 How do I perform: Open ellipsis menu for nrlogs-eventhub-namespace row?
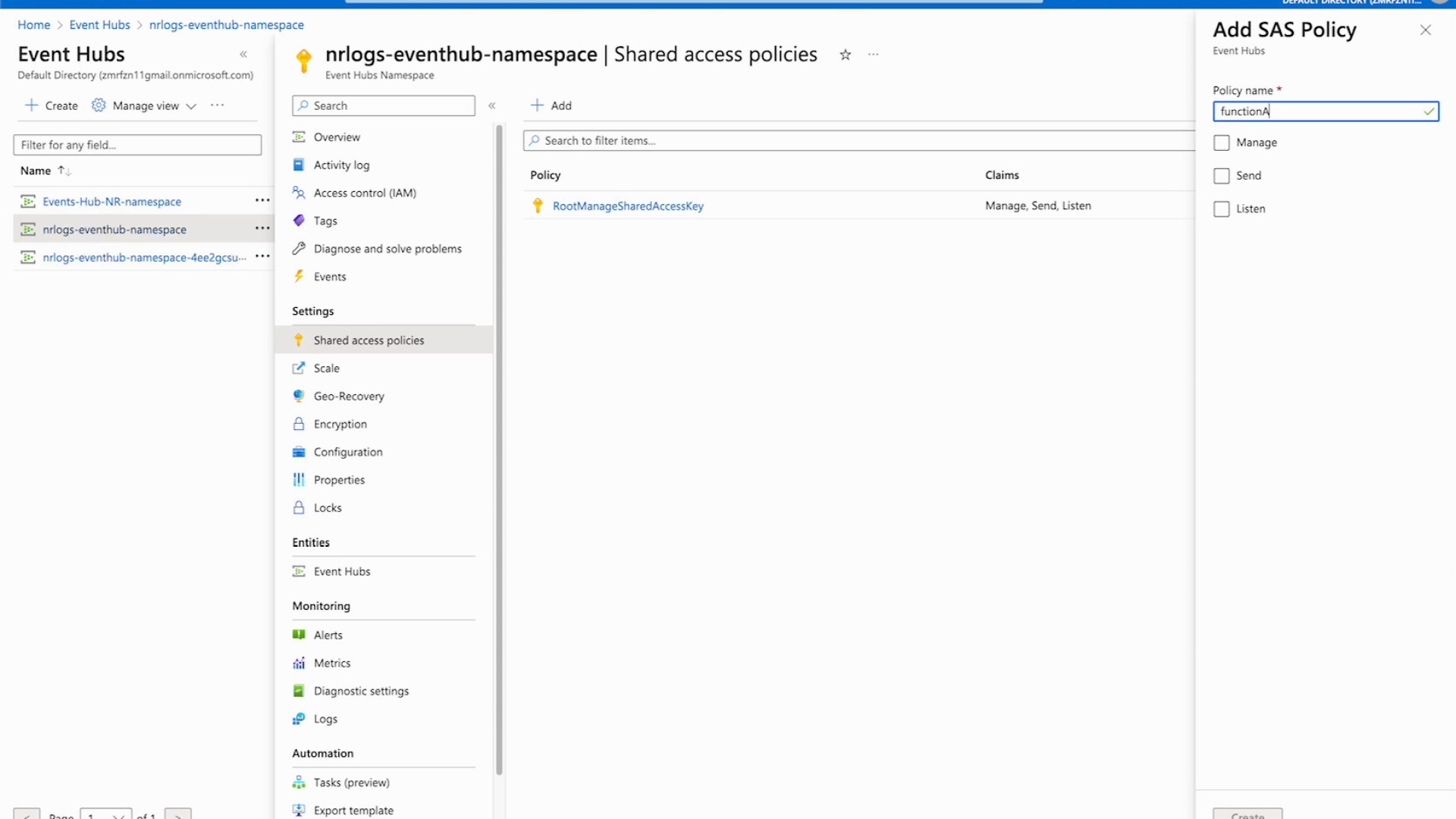[x=262, y=228]
